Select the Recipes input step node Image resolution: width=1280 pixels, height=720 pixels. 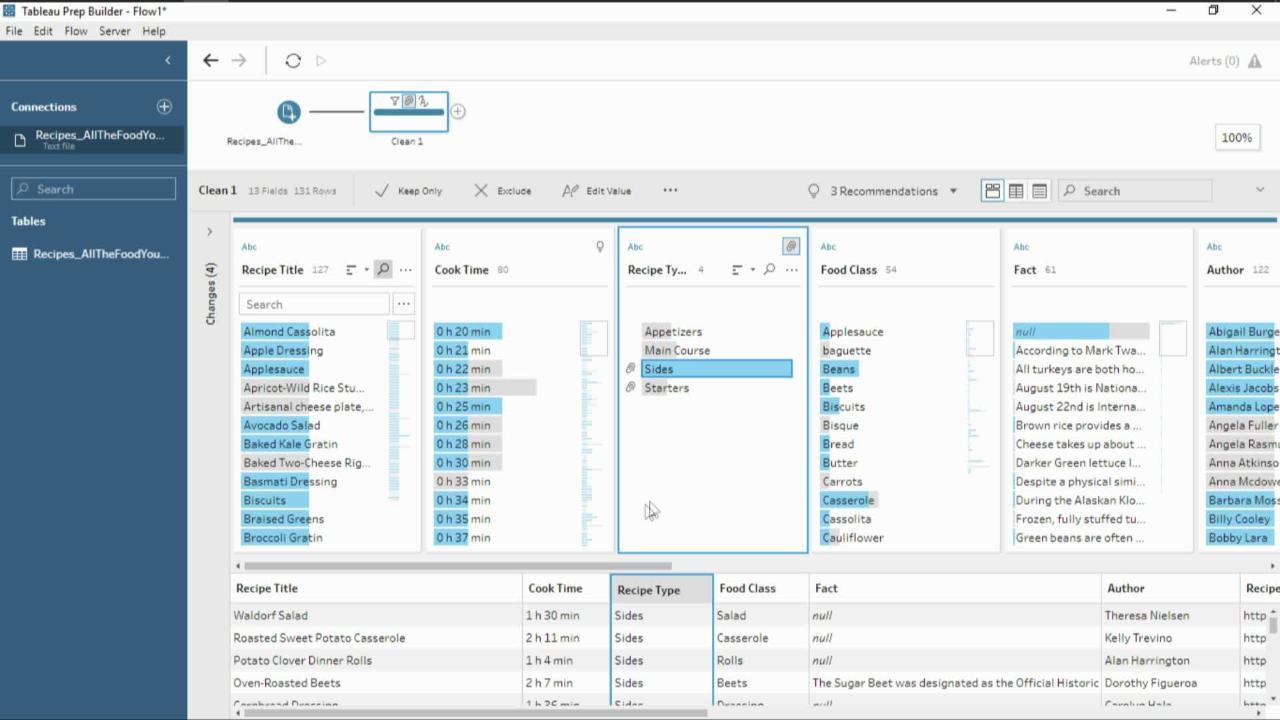click(x=289, y=112)
